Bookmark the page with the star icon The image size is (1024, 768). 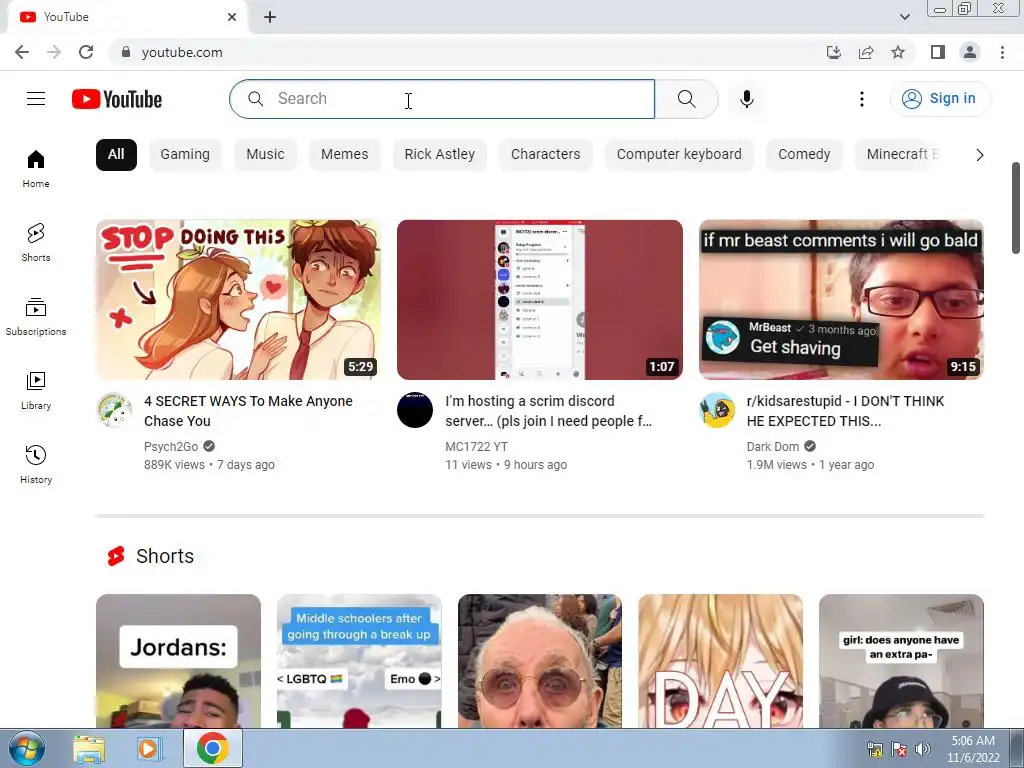tap(898, 52)
